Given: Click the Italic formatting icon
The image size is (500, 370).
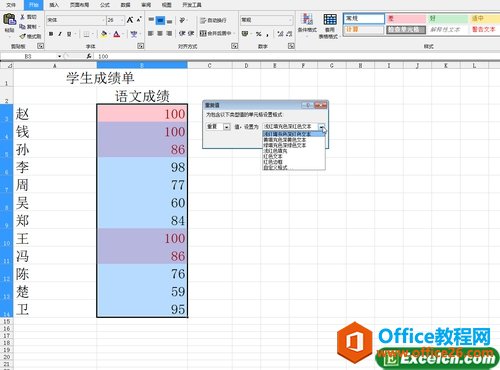Looking at the screenshot, I should pyautogui.click(x=60, y=34).
